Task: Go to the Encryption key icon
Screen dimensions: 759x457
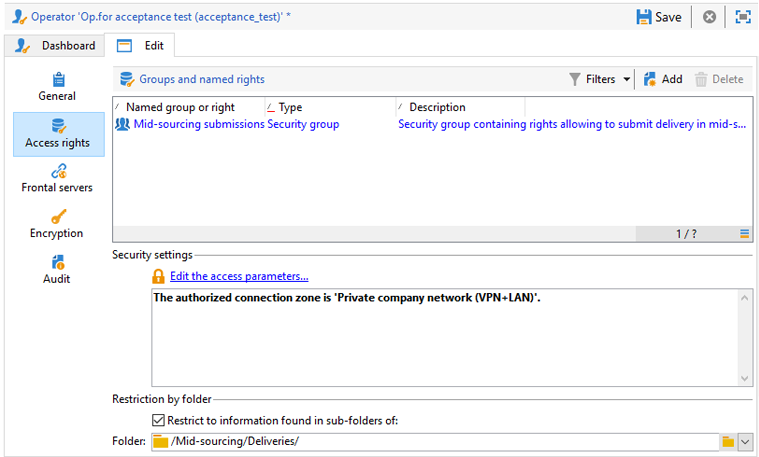Action: pos(59,216)
